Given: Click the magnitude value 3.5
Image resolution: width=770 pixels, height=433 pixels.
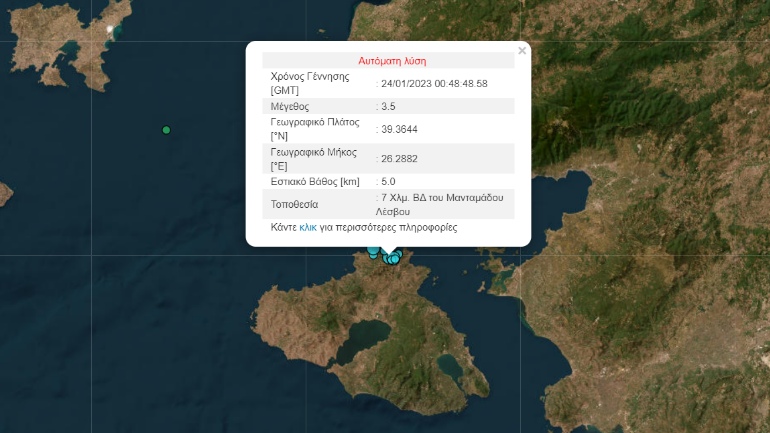Looking at the screenshot, I should pyautogui.click(x=389, y=106).
